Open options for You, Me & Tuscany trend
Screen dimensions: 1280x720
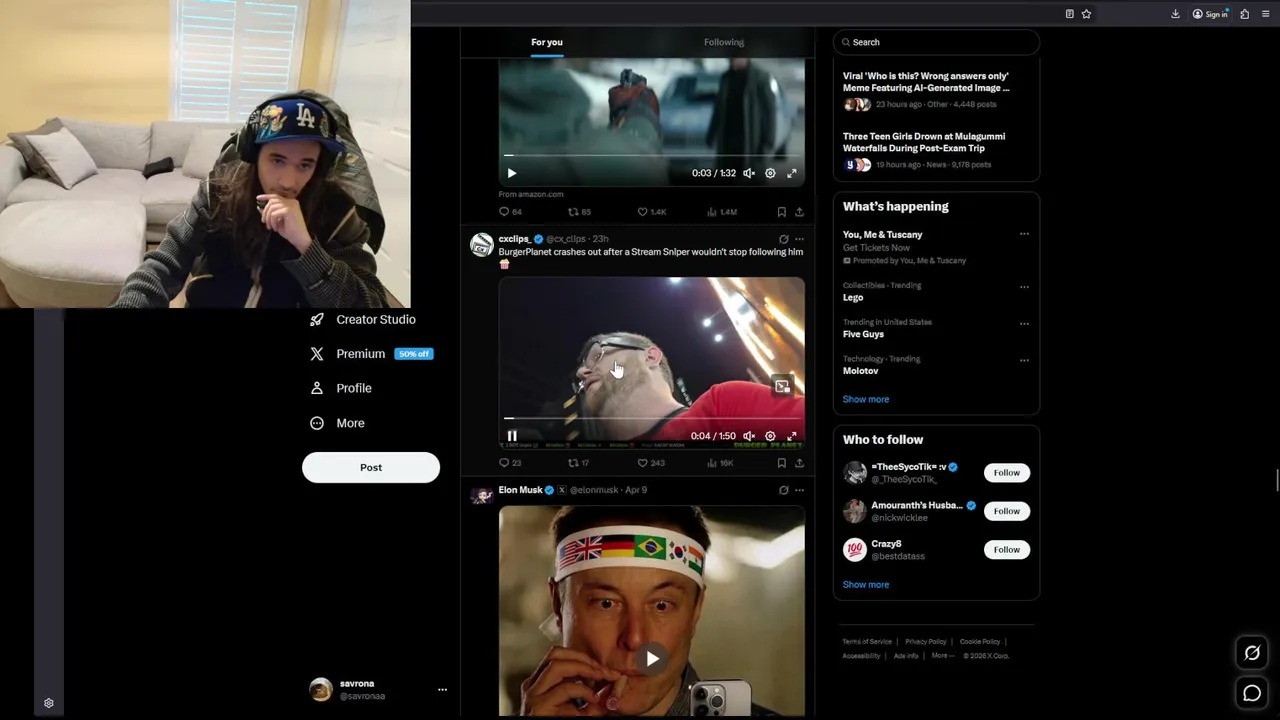click(1024, 234)
